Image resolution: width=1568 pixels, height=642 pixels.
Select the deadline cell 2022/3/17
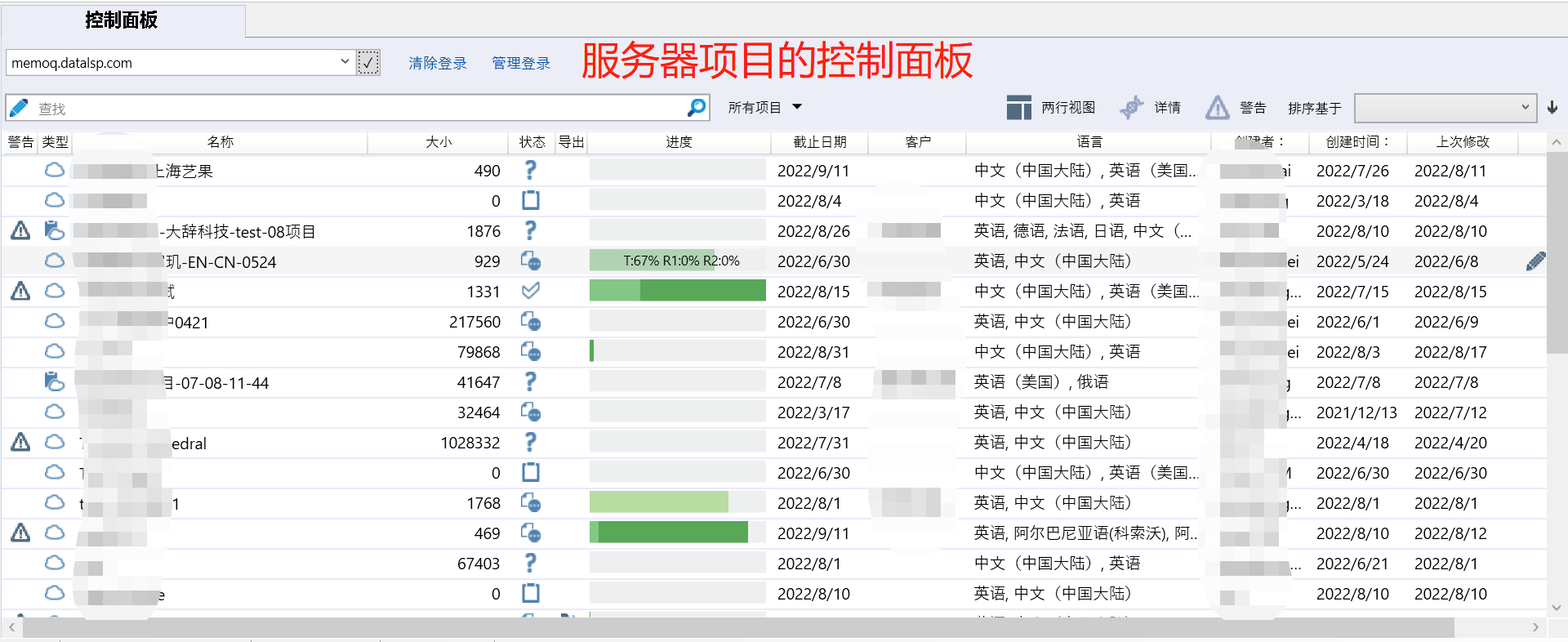[x=813, y=412]
